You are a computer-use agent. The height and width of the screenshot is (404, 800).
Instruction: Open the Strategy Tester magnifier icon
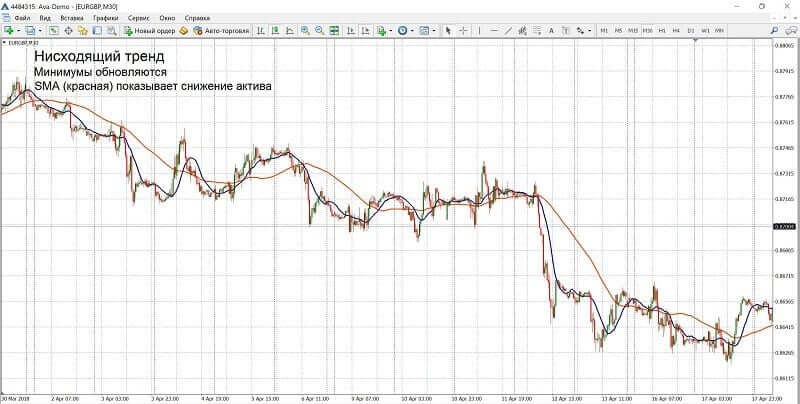[x=111, y=31]
